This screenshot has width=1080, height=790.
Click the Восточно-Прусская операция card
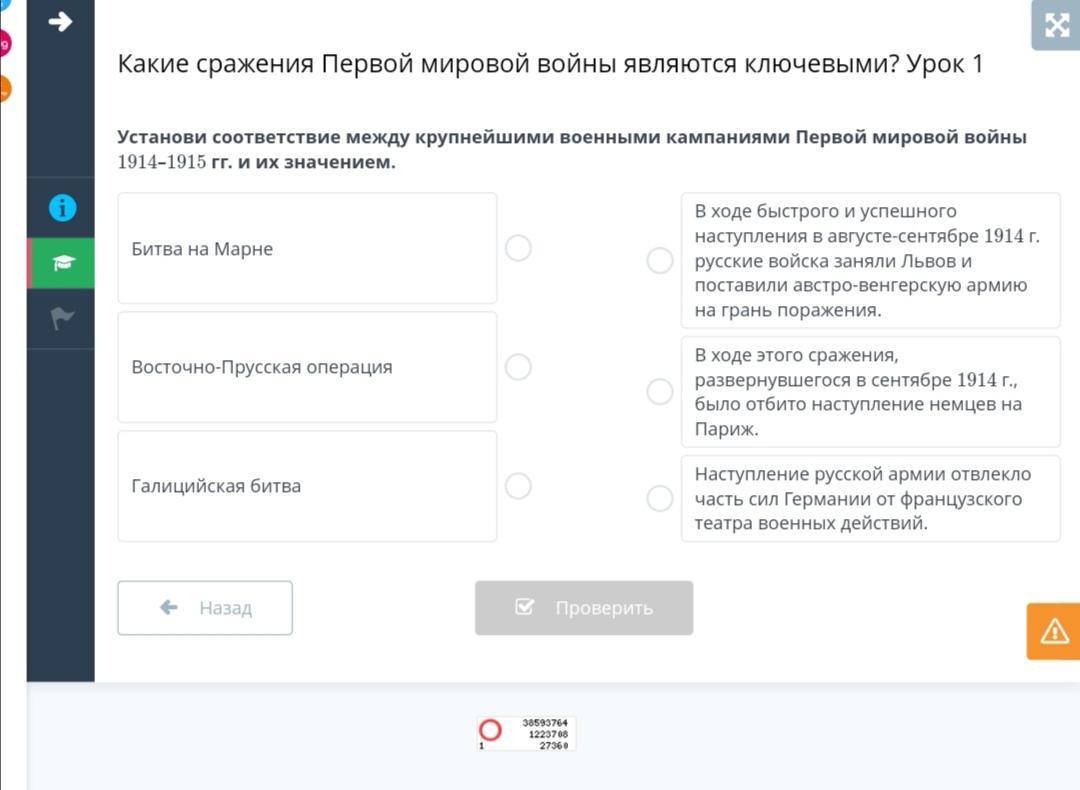tap(307, 367)
